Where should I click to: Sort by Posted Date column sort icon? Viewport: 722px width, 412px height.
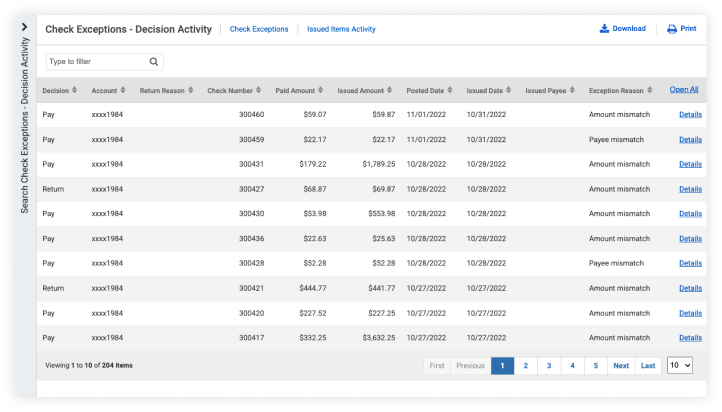(x=450, y=91)
